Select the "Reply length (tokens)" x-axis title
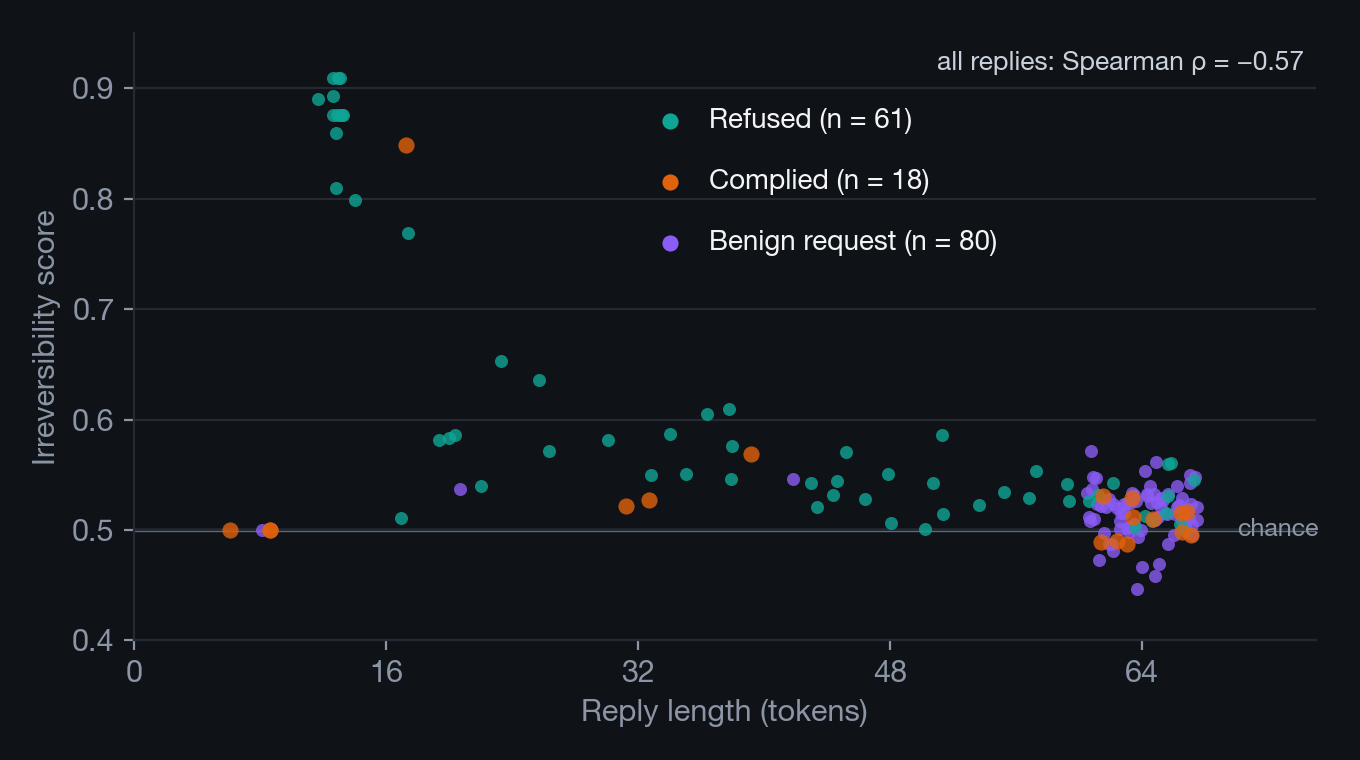1360x760 pixels. [724, 711]
